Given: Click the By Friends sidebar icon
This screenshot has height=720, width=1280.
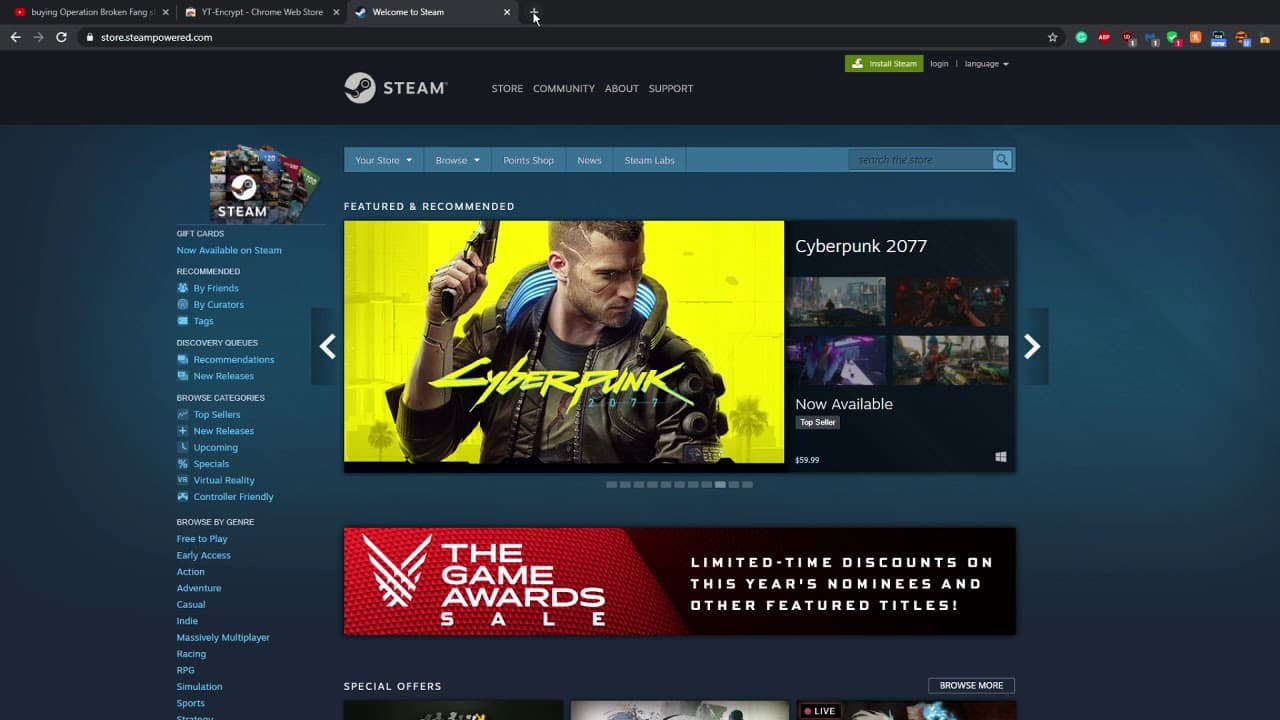Looking at the screenshot, I should [182, 288].
